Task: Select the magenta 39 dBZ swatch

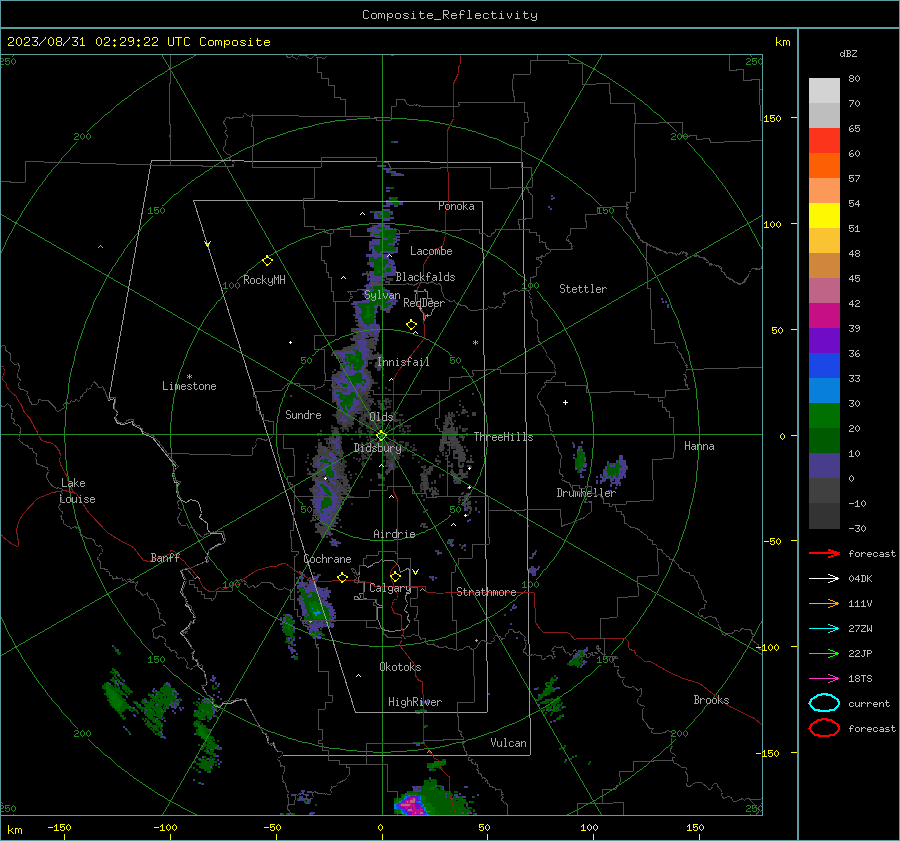Action: point(824,316)
